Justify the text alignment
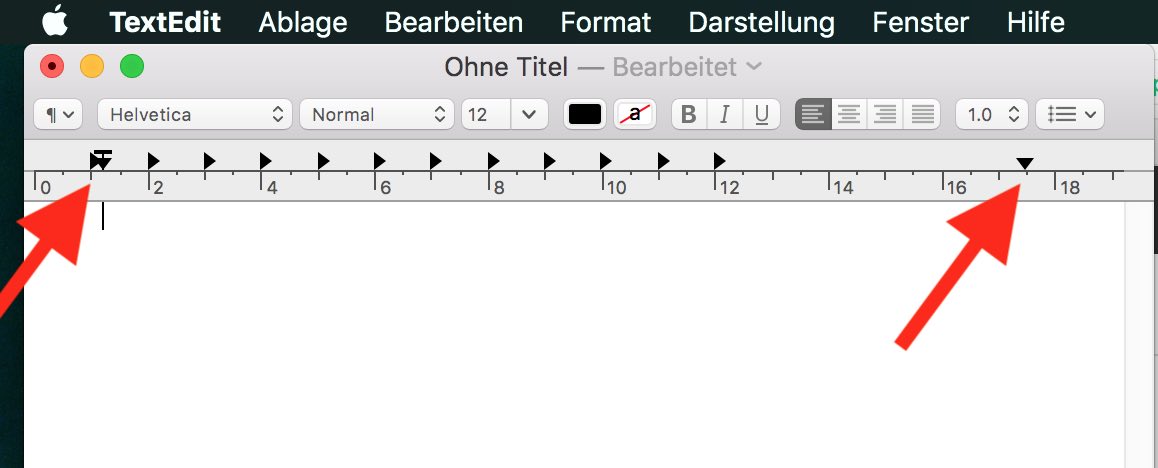Viewport: 1158px width, 468px height. tap(921, 115)
